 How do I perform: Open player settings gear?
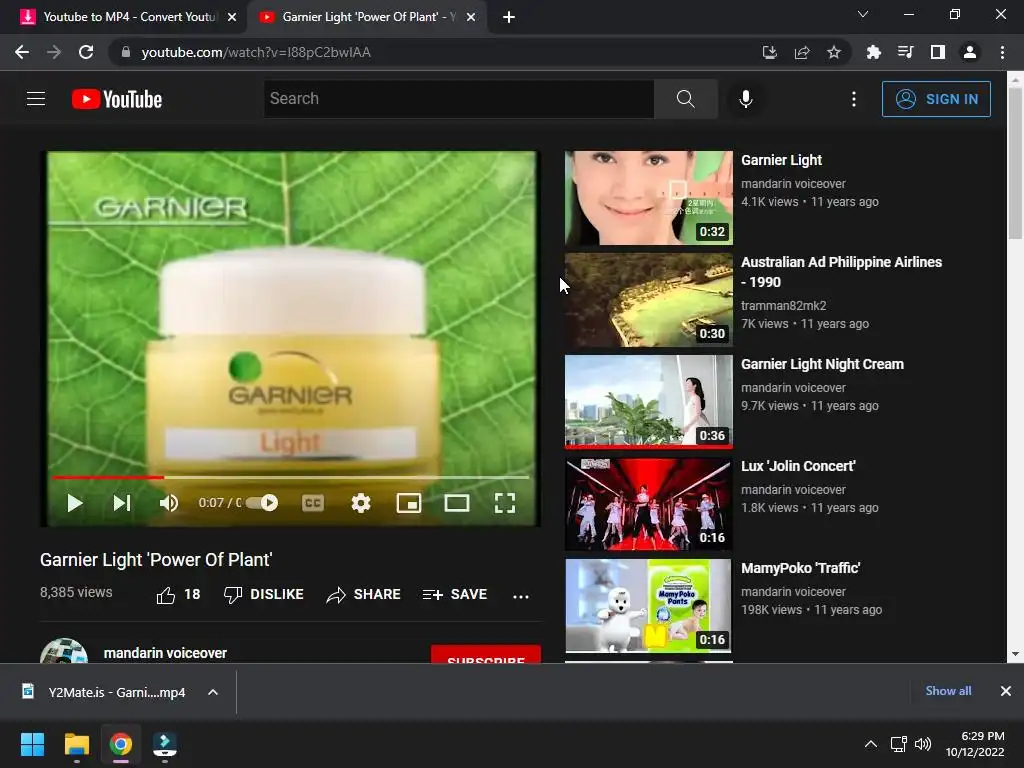coord(361,503)
